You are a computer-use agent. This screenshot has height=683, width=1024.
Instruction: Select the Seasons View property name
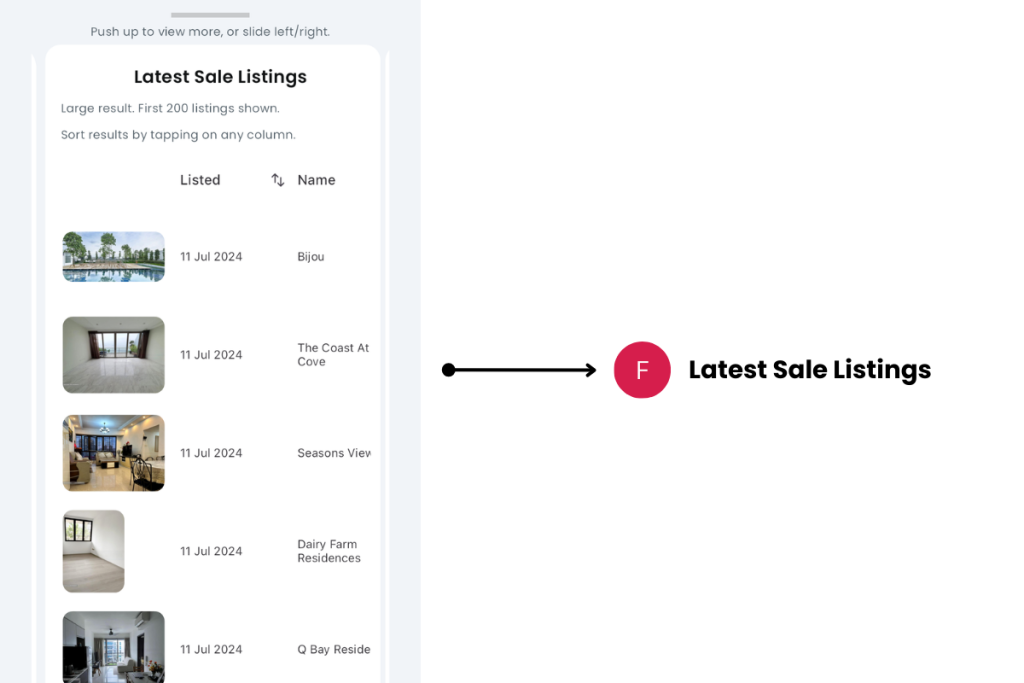(x=334, y=453)
